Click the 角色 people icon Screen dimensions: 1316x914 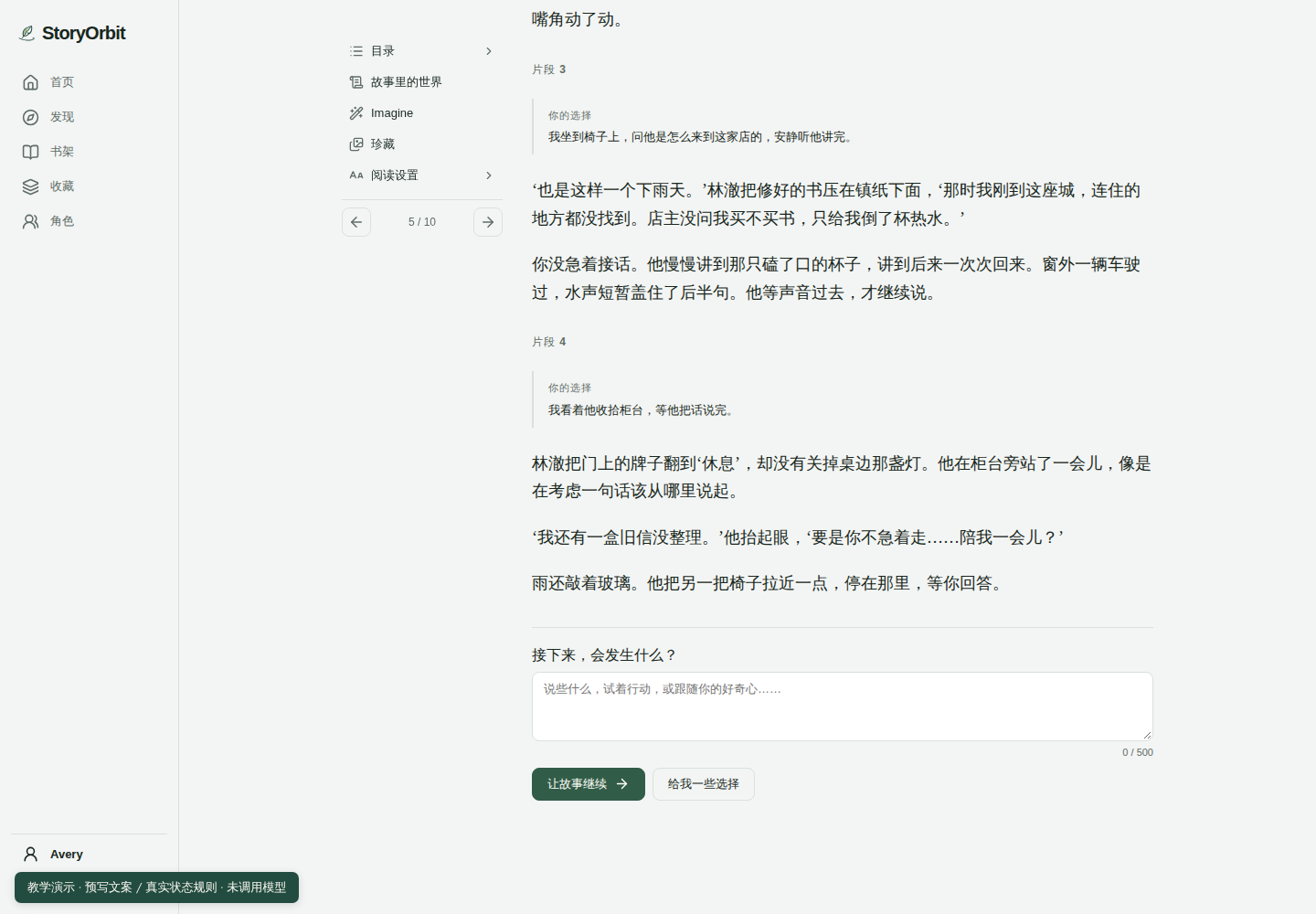tap(30, 221)
